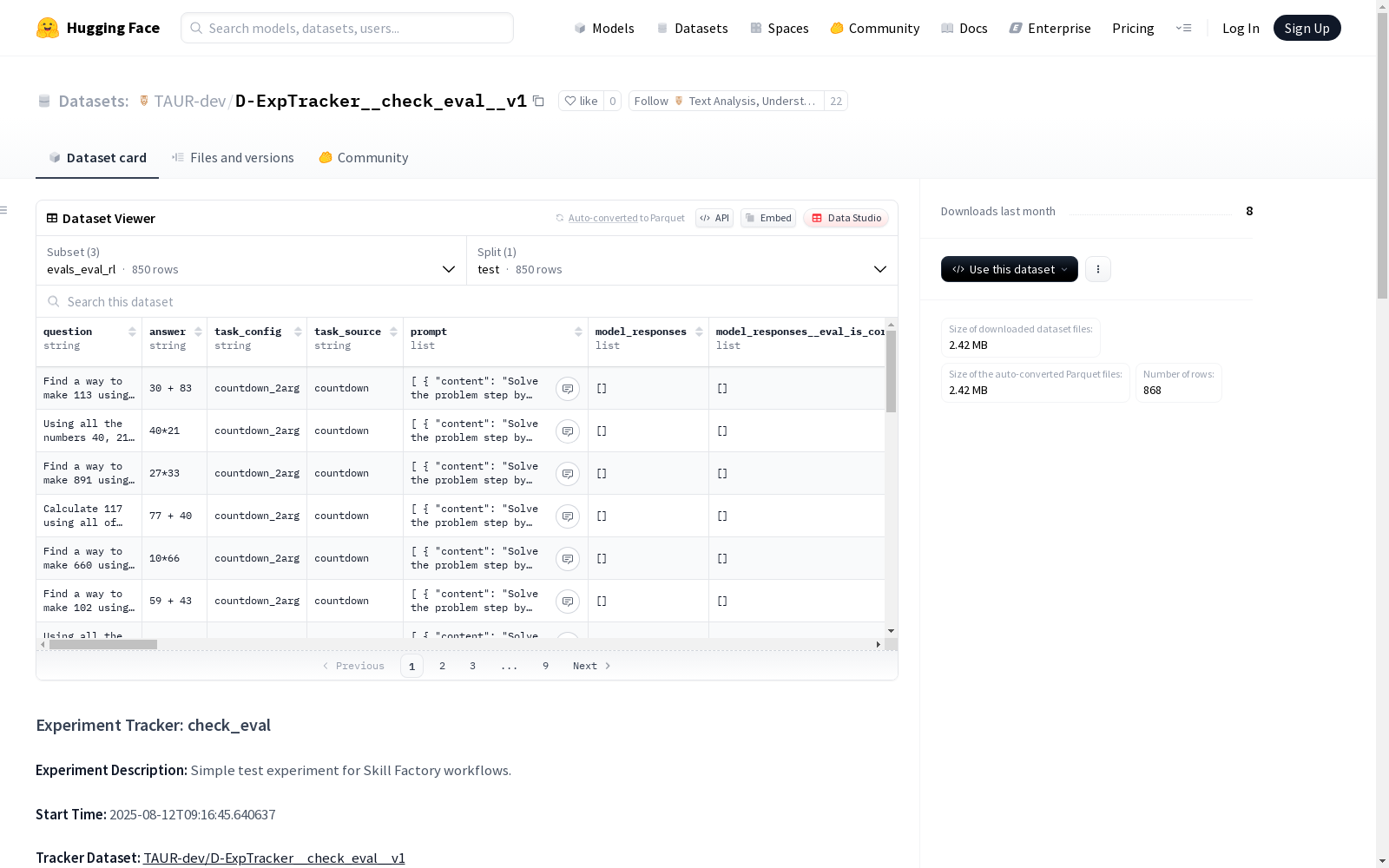Sort by the task_source column
Viewport: 1389px width, 868px height.
pos(393,332)
